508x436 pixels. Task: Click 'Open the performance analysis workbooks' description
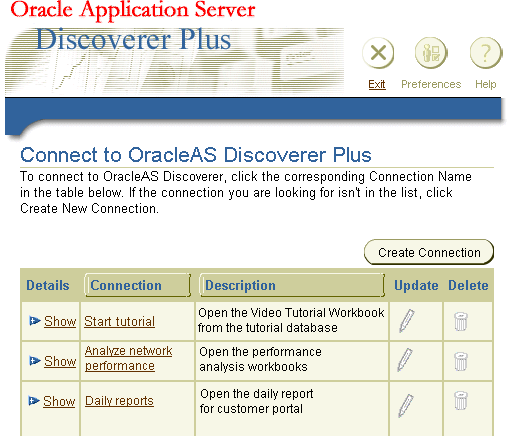tap(260, 359)
